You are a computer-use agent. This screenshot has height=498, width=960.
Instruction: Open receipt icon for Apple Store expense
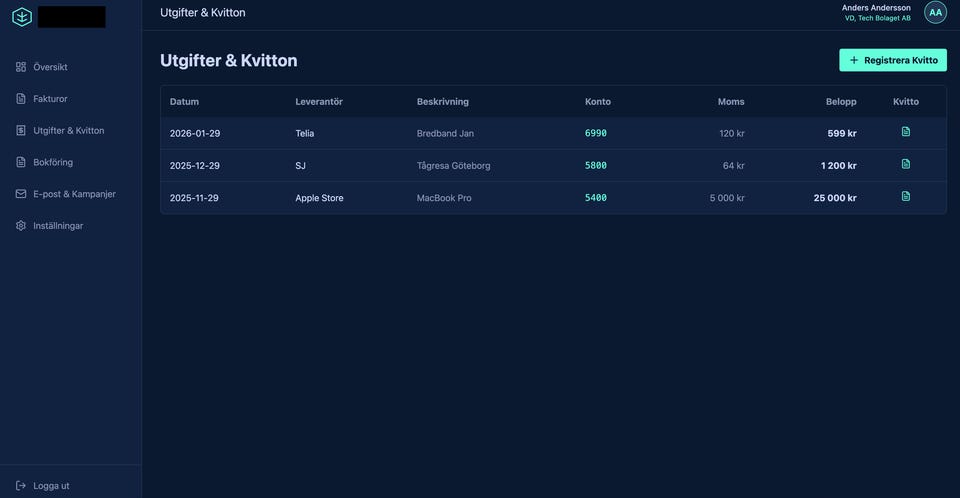(x=906, y=196)
